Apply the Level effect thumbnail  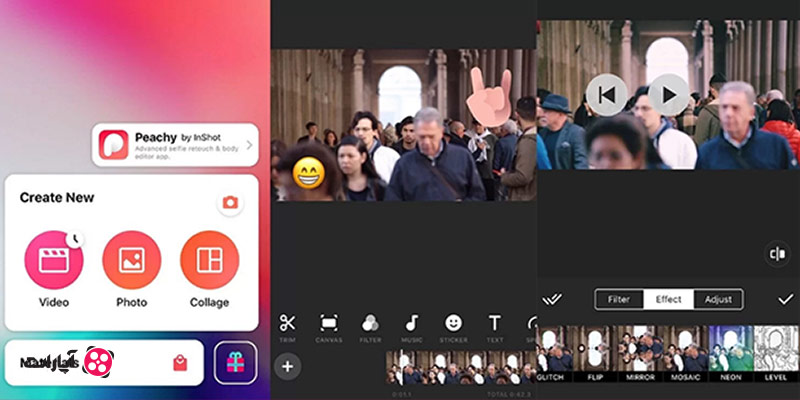coord(776,354)
